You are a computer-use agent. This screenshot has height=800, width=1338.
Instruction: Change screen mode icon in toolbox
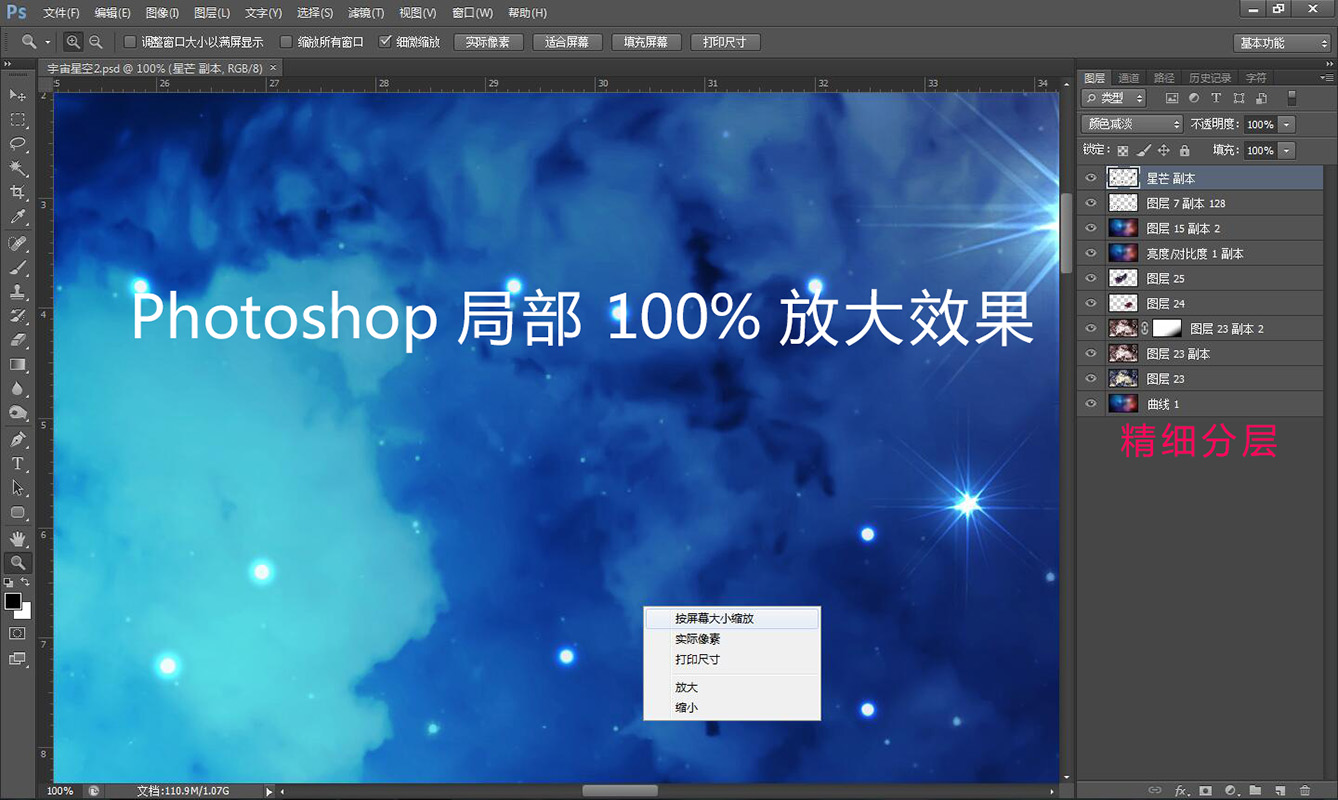(17, 659)
